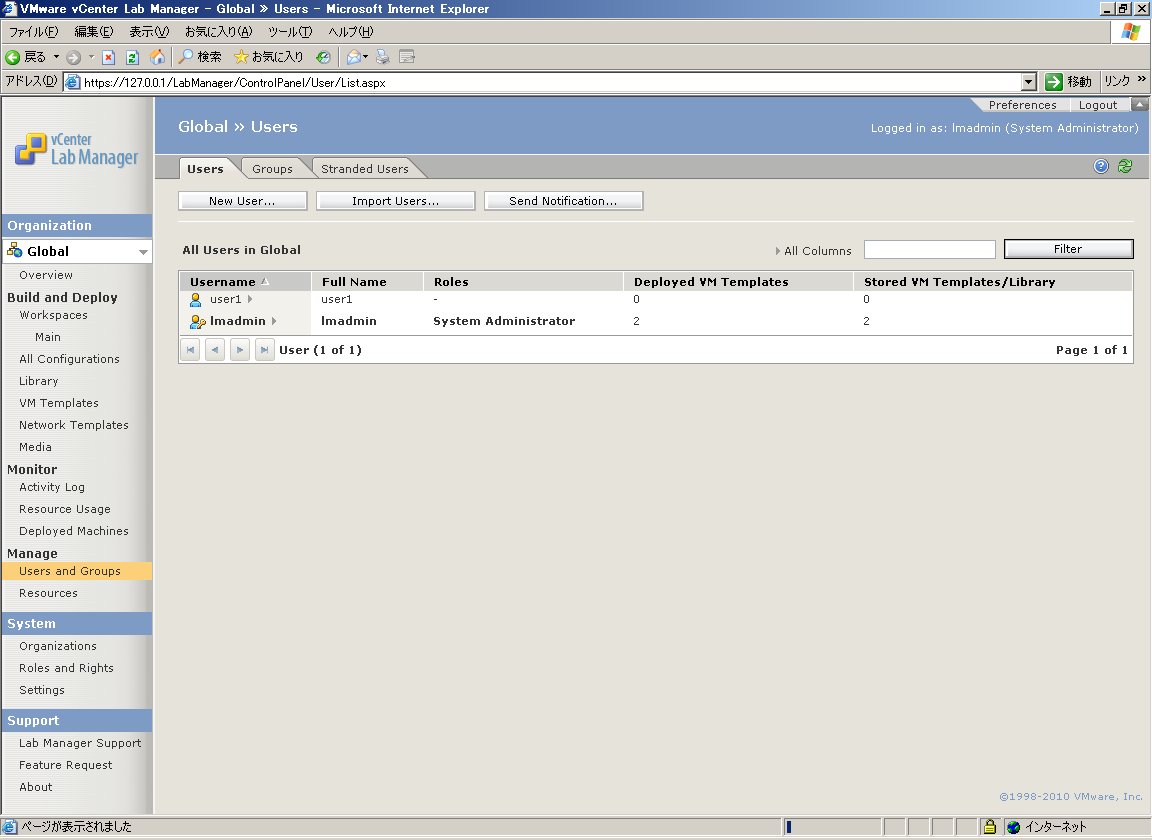The image size is (1152, 840).
Task: Go to first page of users
Action: (x=190, y=350)
